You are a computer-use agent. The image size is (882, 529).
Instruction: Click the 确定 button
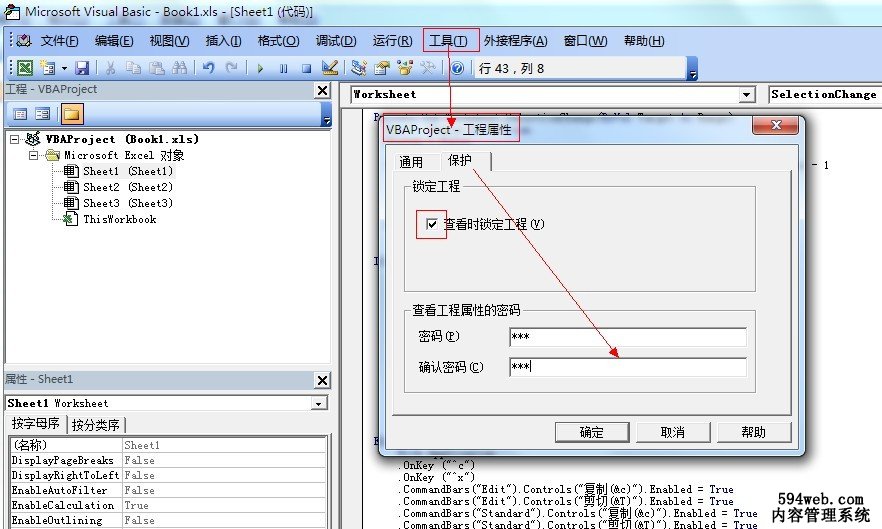point(592,432)
